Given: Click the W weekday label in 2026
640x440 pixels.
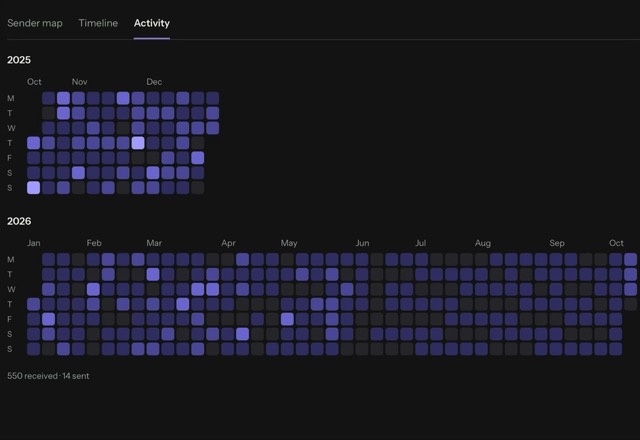Looking at the screenshot, I should [11, 289].
